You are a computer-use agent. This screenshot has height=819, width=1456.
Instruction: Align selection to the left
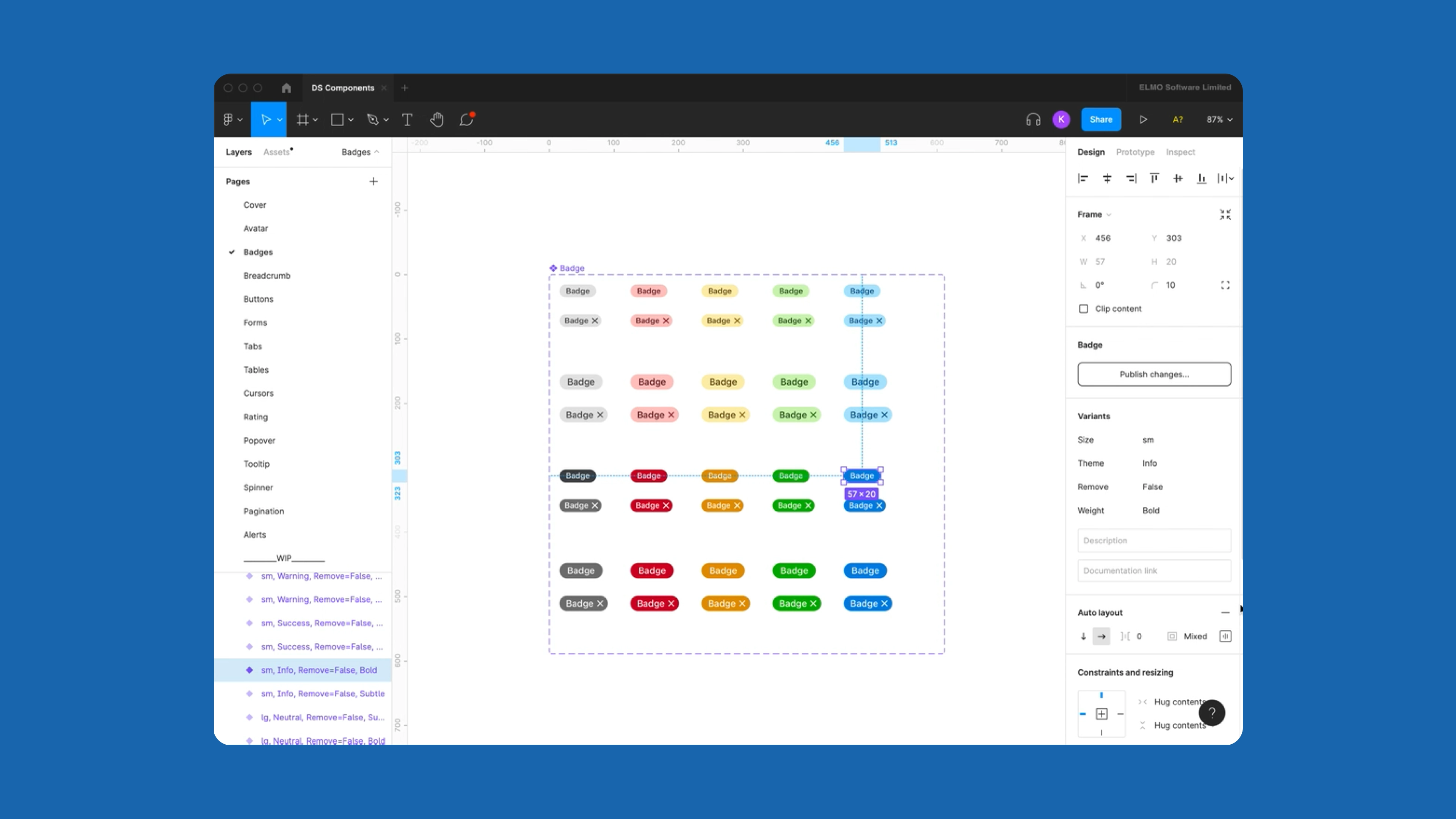[x=1083, y=179]
